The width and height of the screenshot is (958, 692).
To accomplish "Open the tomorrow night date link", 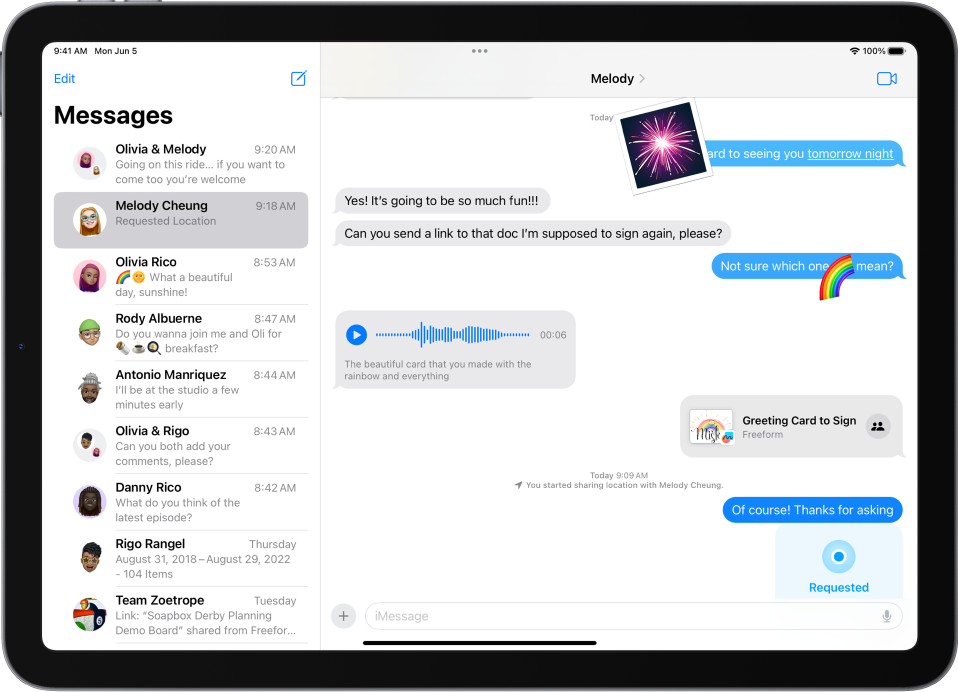I will click(850, 154).
